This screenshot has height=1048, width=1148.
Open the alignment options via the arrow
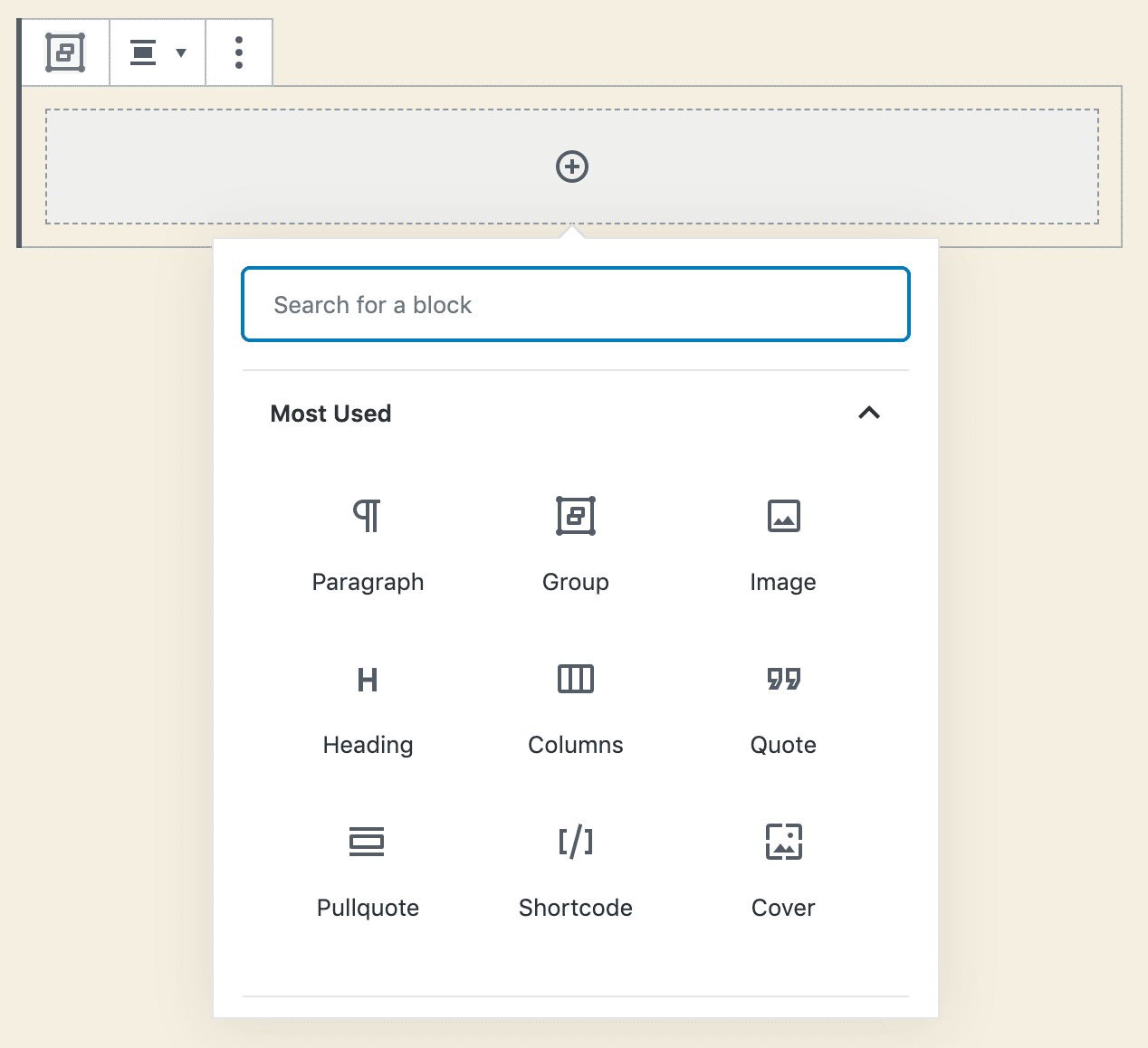point(181,52)
